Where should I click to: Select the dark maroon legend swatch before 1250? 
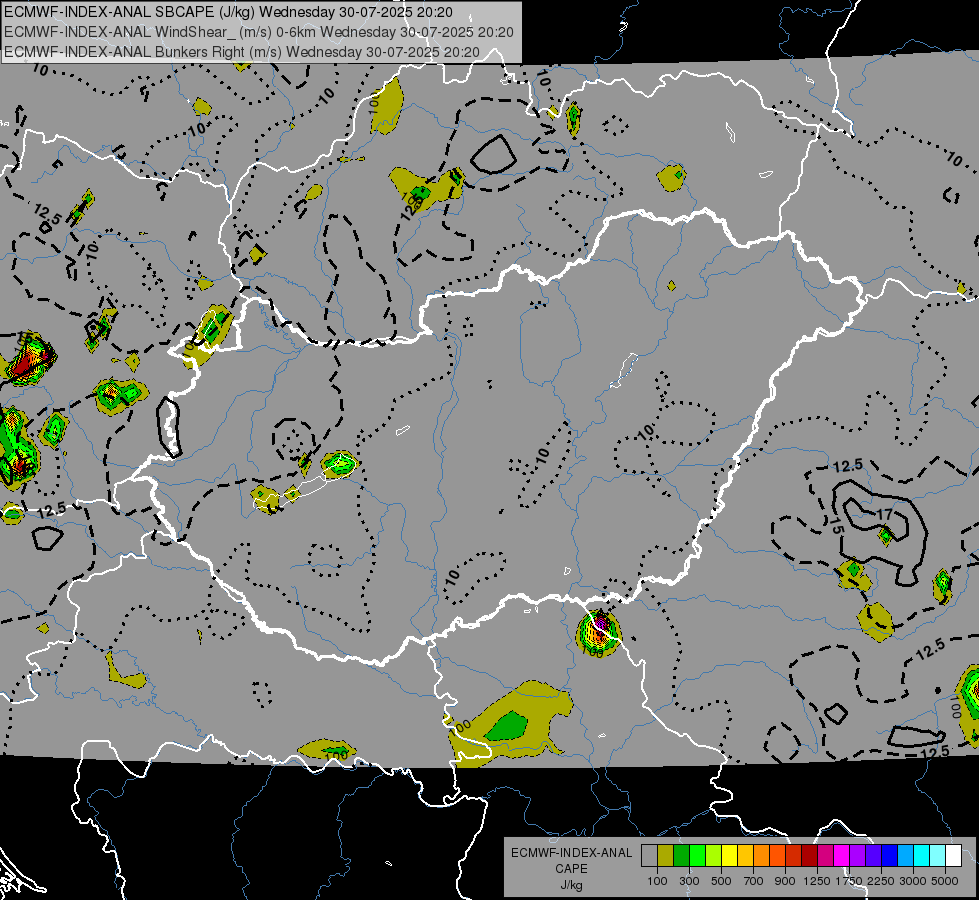tap(809, 856)
